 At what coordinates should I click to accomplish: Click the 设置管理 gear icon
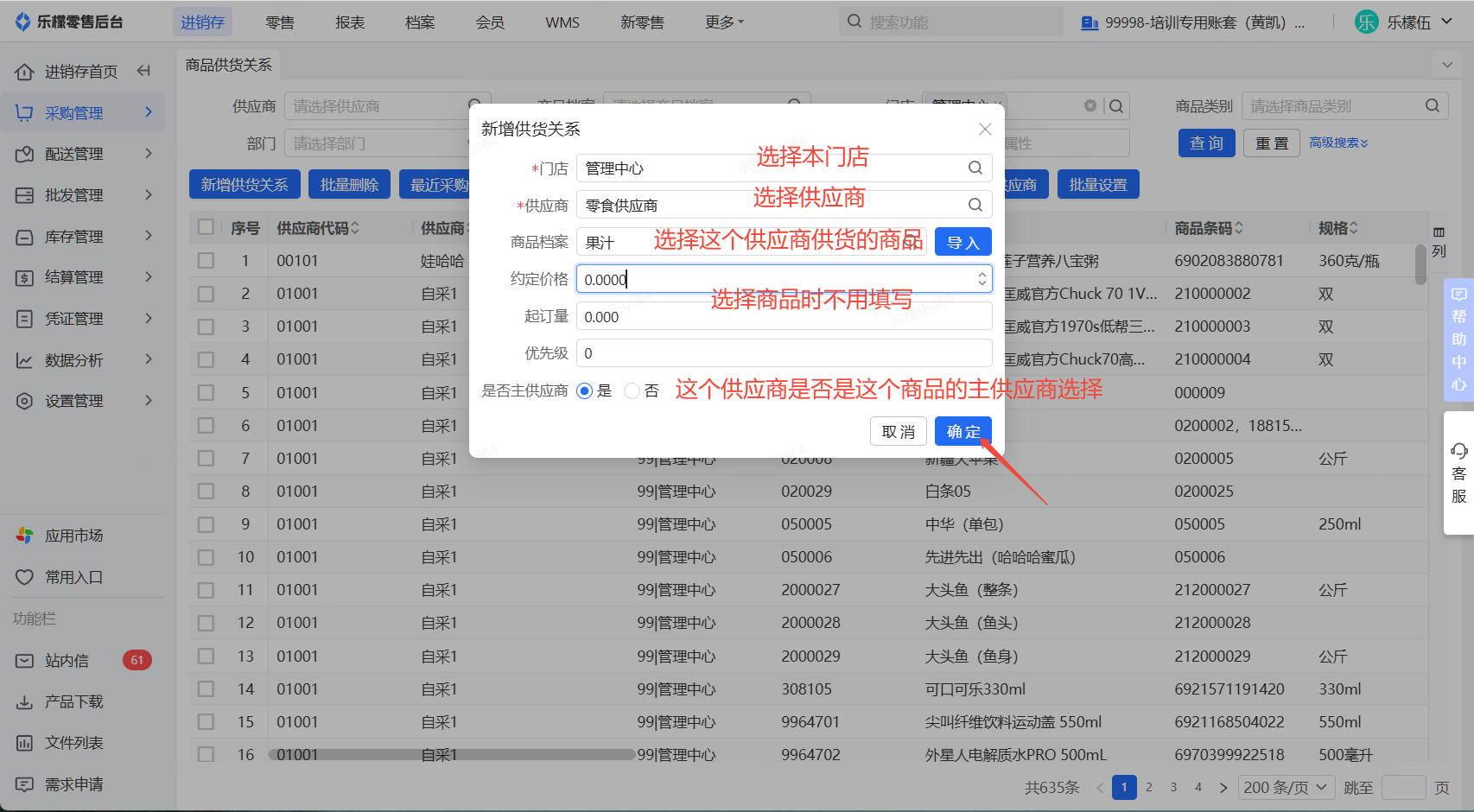click(24, 401)
